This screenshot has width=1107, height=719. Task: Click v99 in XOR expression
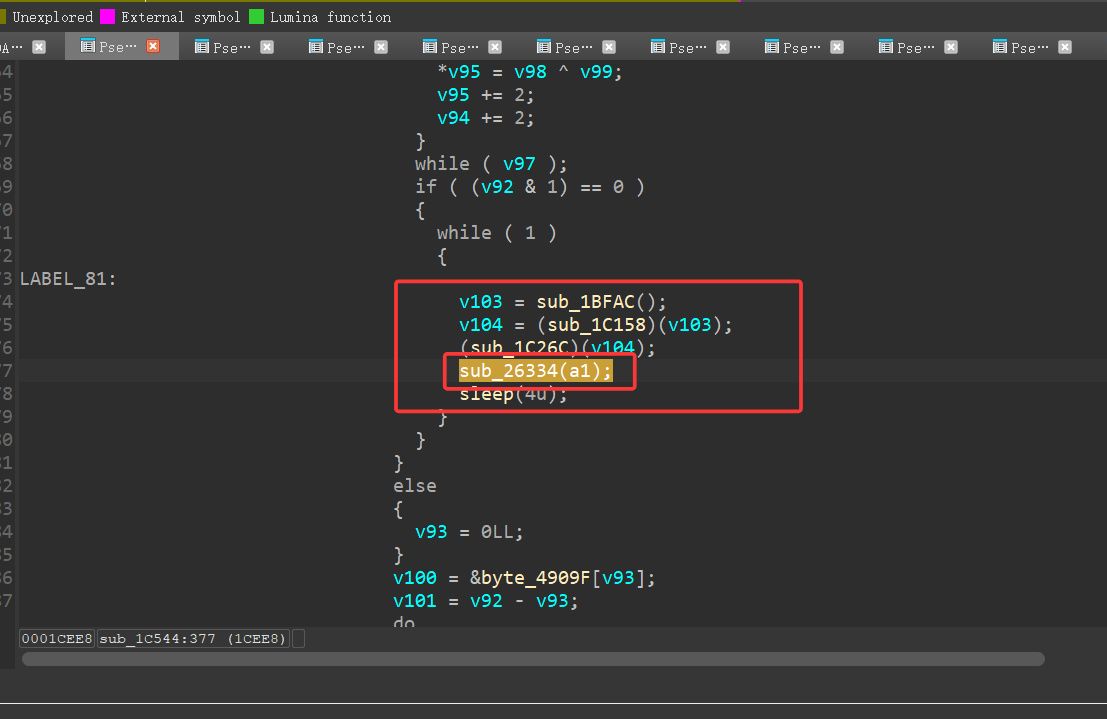[x=597, y=72]
